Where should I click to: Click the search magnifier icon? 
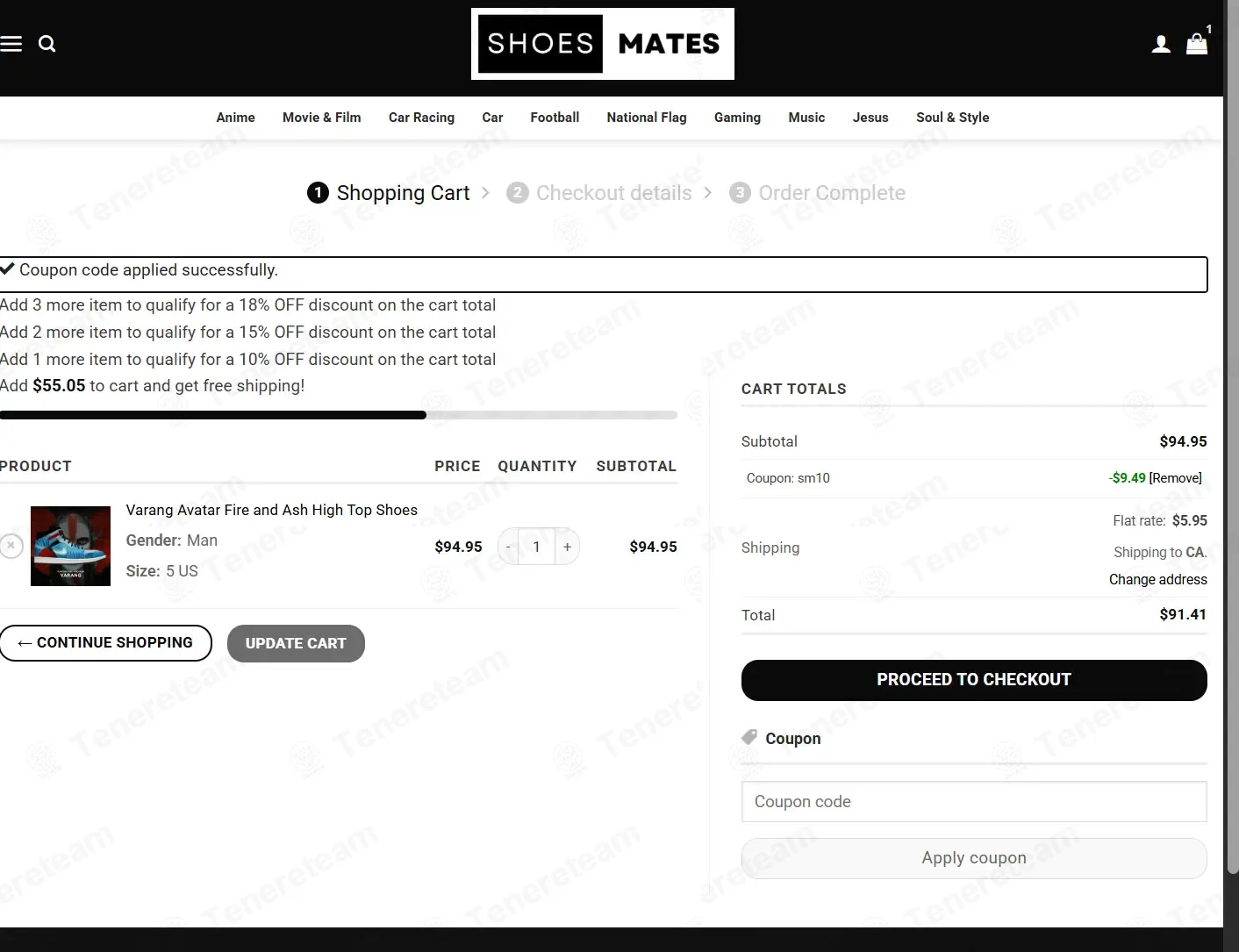click(47, 44)
